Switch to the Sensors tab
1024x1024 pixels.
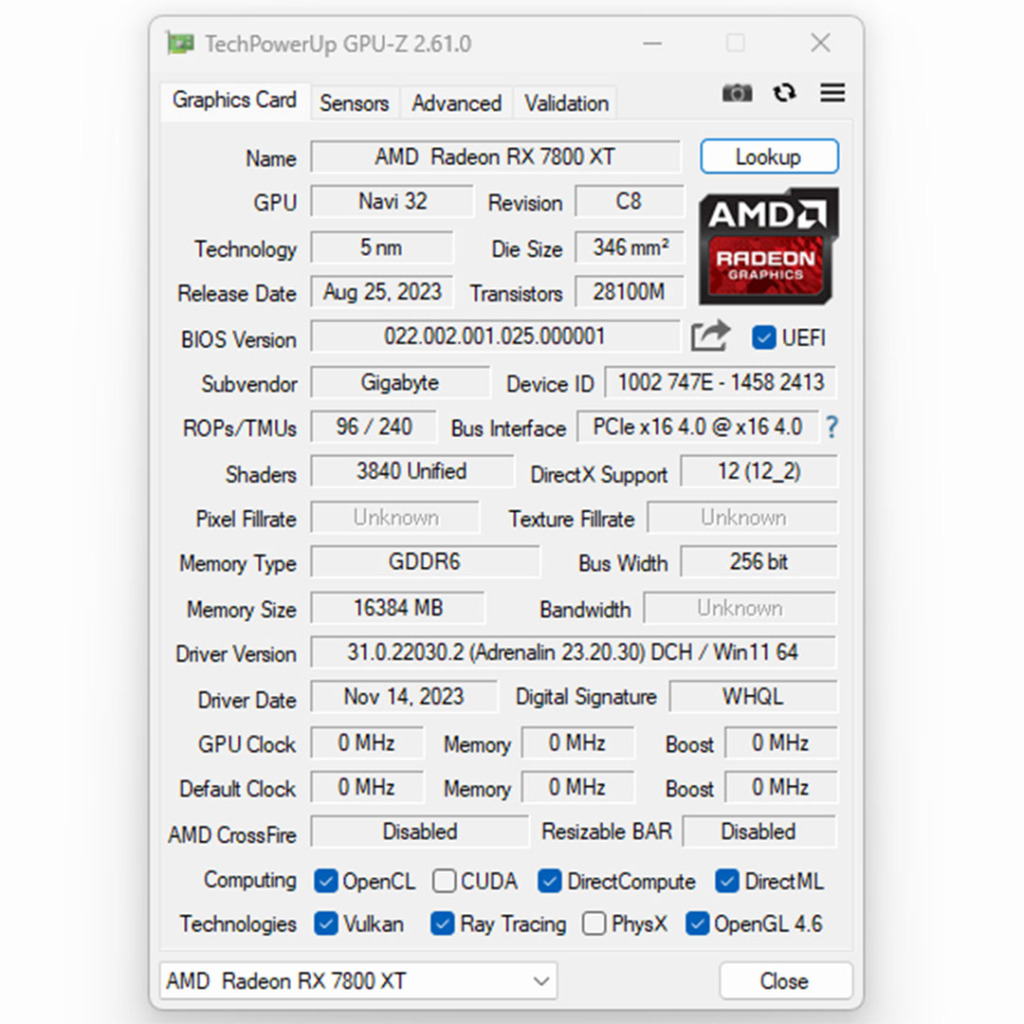[x=354, y=103]
